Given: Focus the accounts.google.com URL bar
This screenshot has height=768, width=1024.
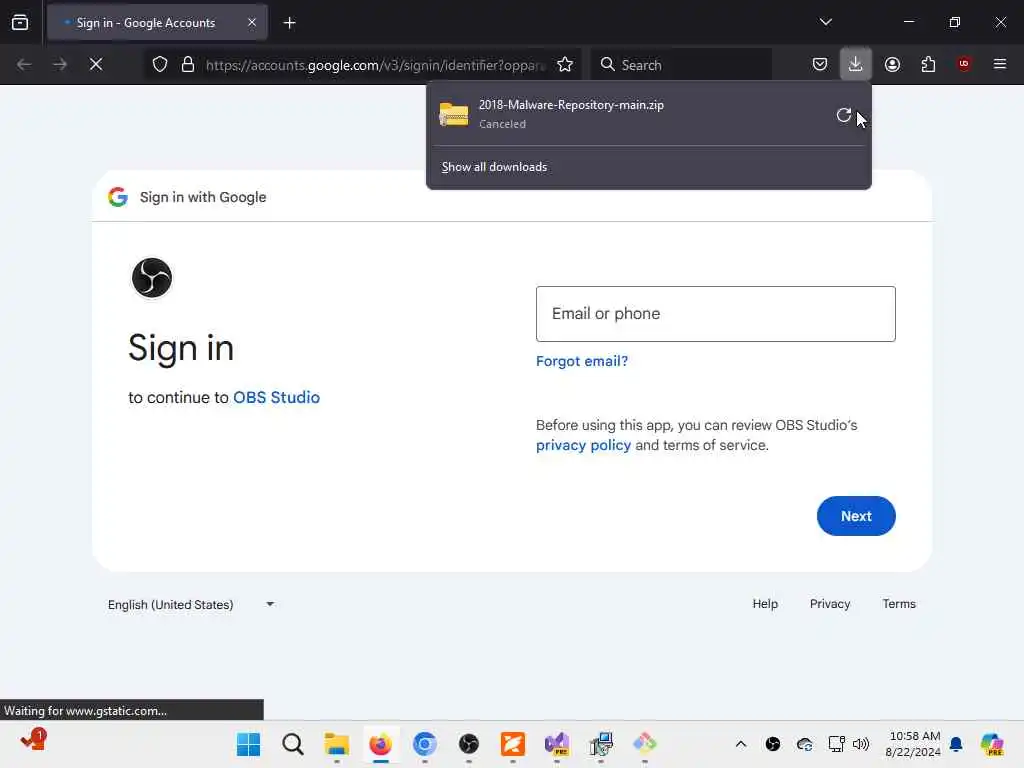Looking at the screenshot, I should tap(375, 65).
